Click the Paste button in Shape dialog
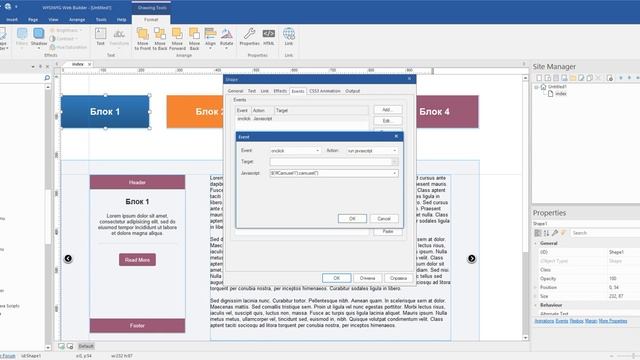 point(387,231)
